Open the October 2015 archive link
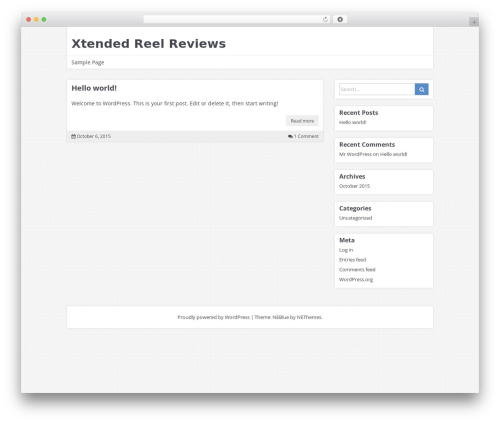Viewport: 500px width, 423px height. (354, 186)
